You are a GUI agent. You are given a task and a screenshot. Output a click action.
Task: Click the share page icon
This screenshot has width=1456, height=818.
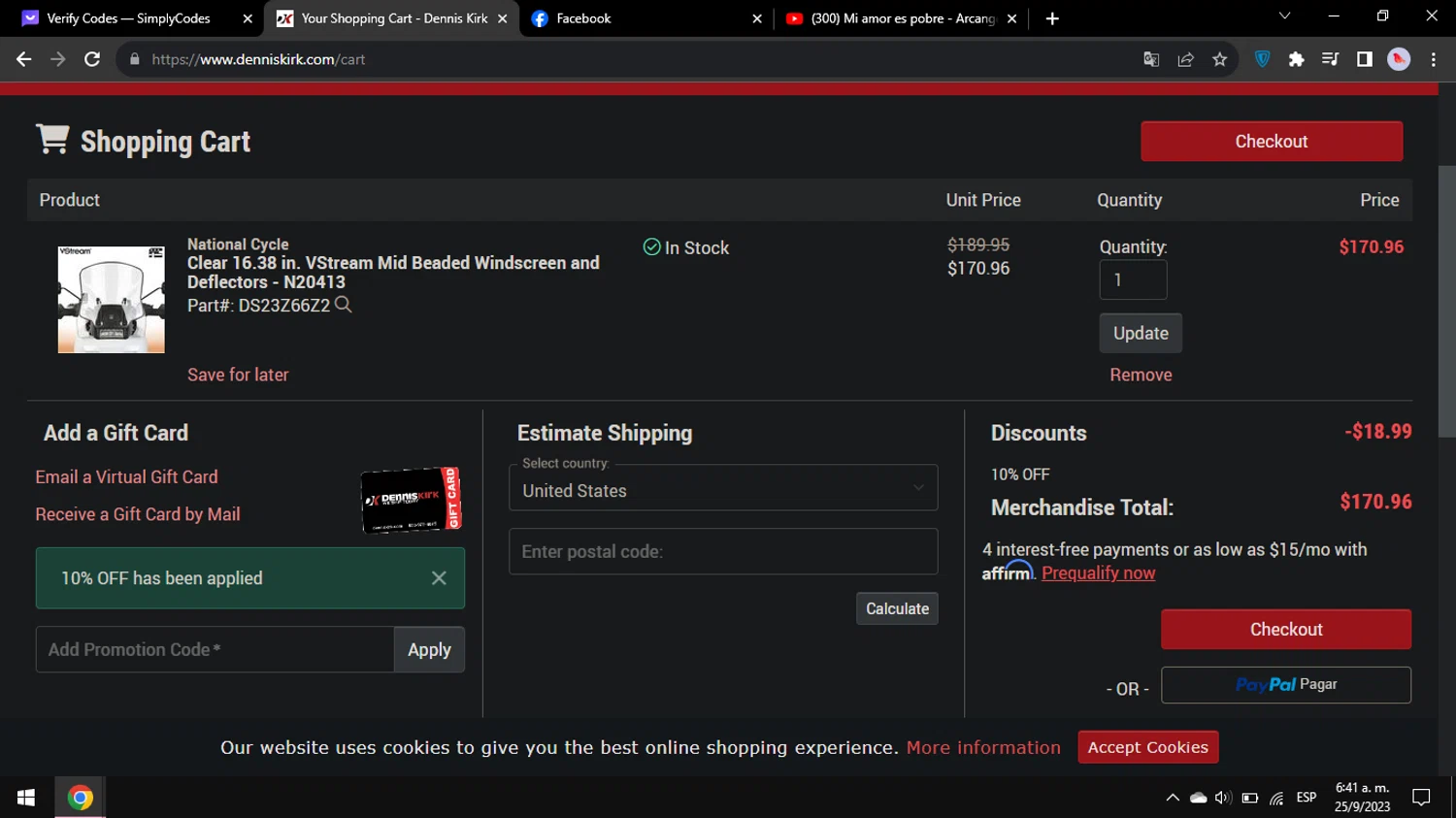1185,59
